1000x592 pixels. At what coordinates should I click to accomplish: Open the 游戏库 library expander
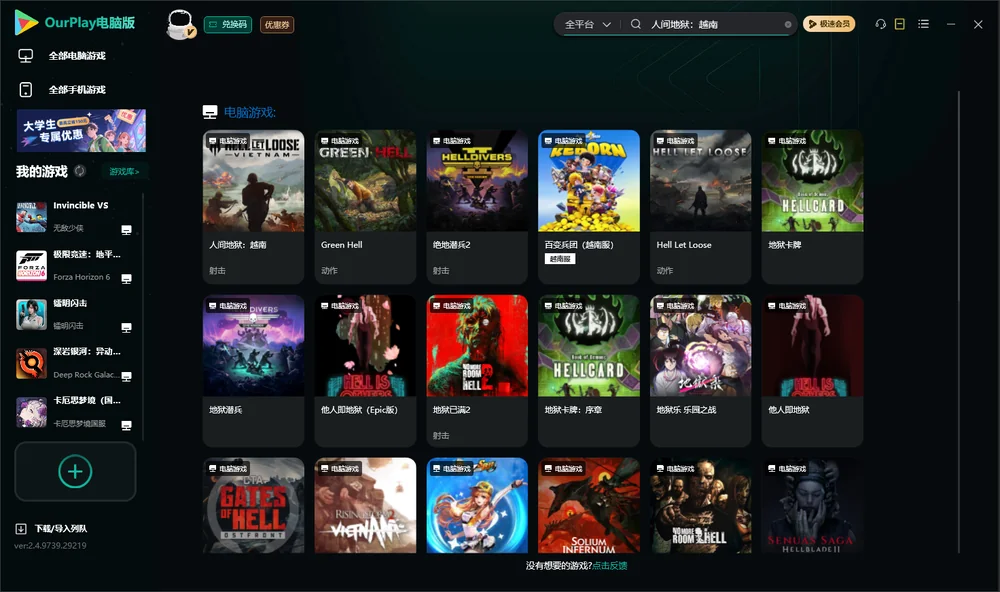[124, 171]
